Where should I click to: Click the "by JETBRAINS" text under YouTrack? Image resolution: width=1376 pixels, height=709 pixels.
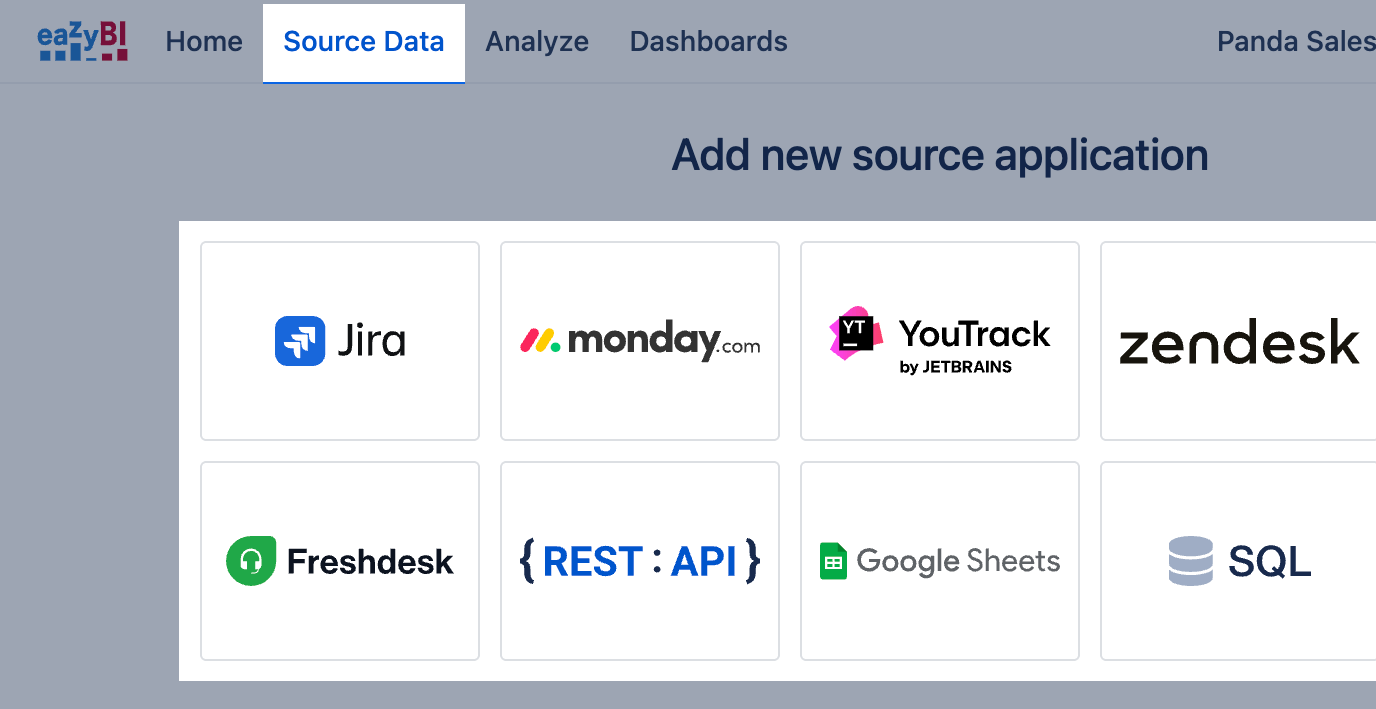[x=955, y=367]
